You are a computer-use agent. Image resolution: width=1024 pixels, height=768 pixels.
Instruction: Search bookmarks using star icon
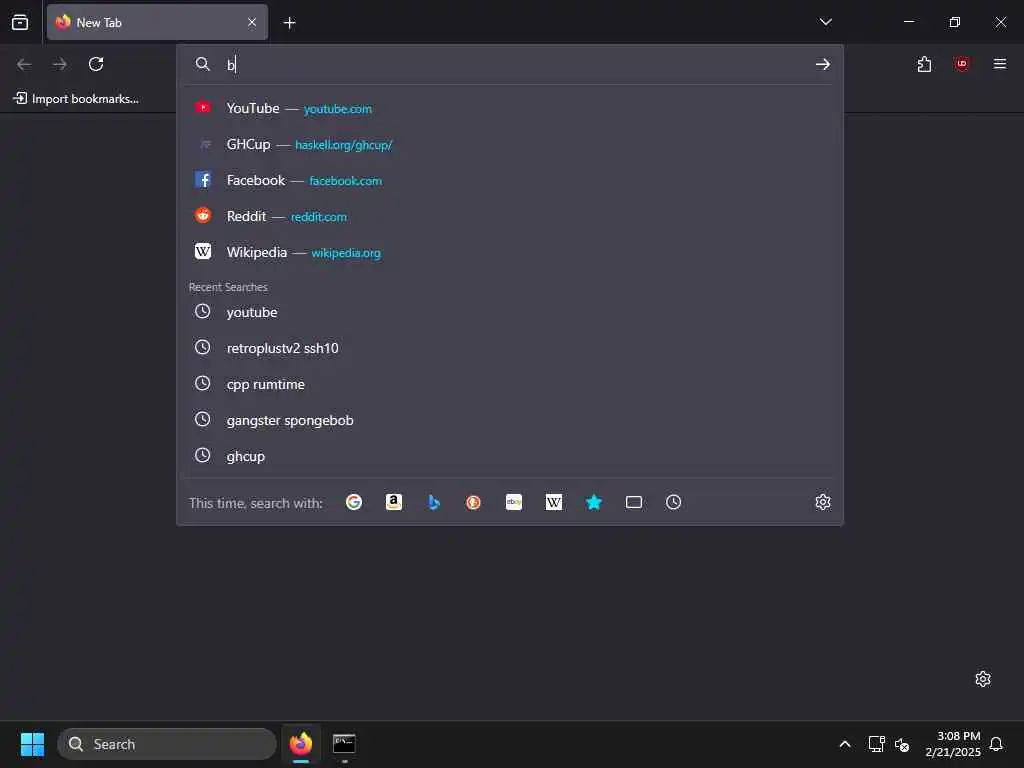click(x=594, y=502)
